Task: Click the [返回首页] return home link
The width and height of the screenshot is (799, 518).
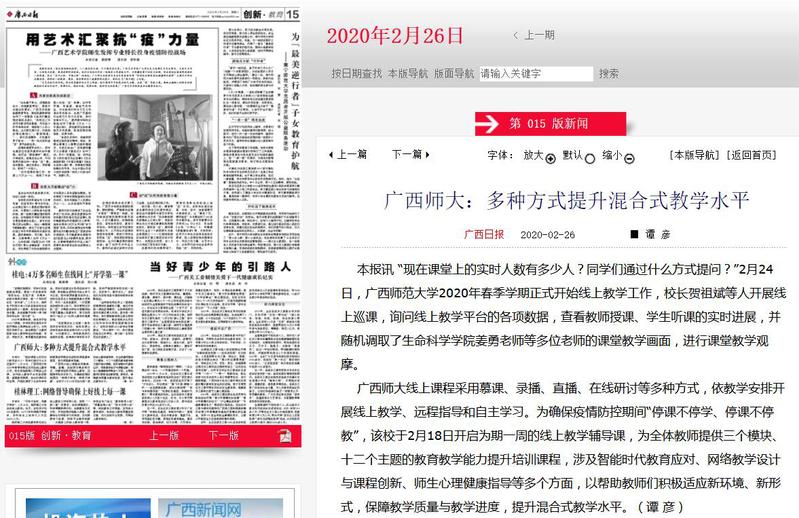Action: pyautogui.click(x=751, y=155)
